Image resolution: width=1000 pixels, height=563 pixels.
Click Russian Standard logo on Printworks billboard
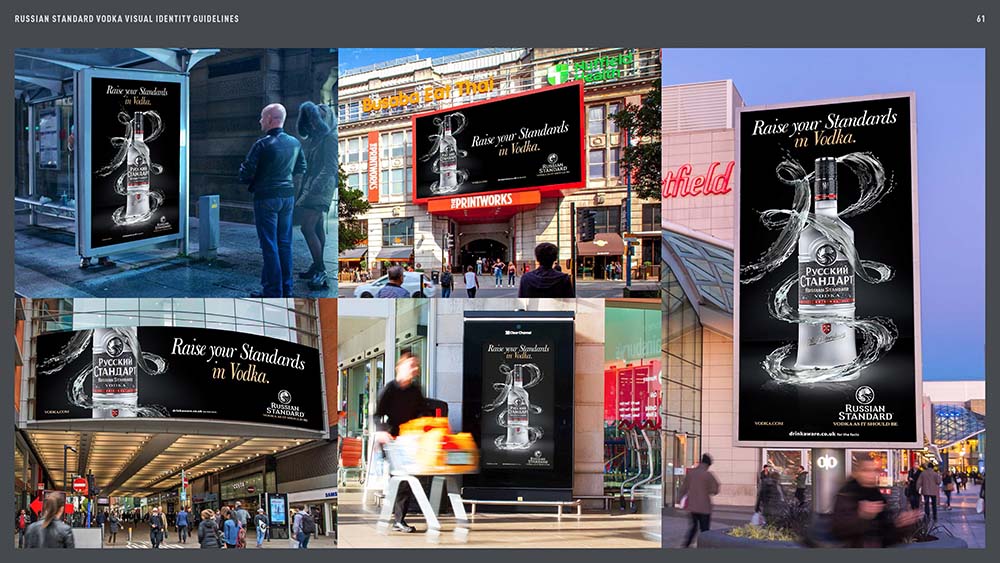click(x=552, y=165)
